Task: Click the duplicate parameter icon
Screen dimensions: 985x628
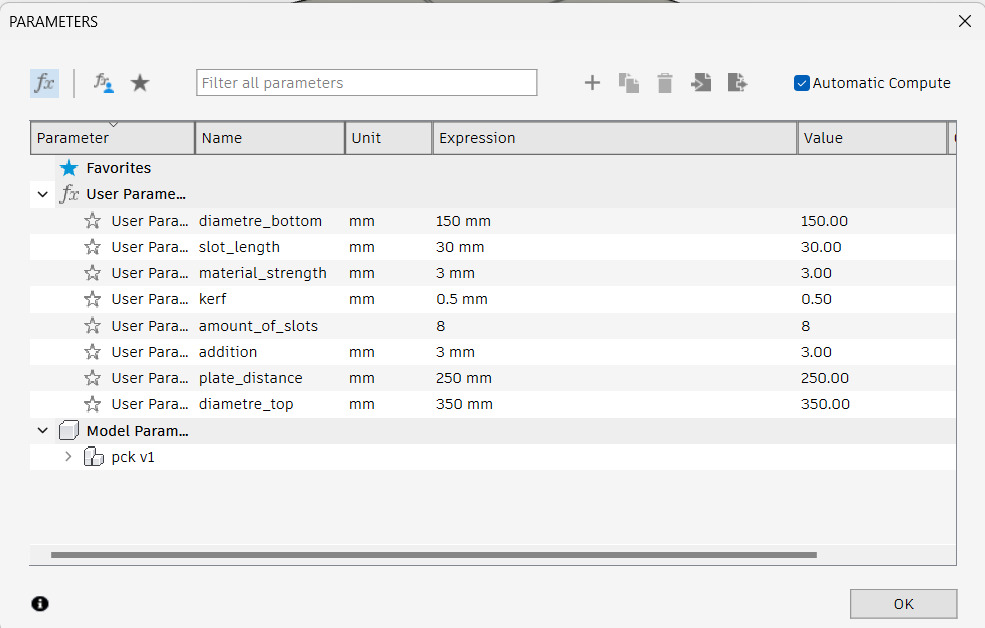Action: click(x=629, y=83)
